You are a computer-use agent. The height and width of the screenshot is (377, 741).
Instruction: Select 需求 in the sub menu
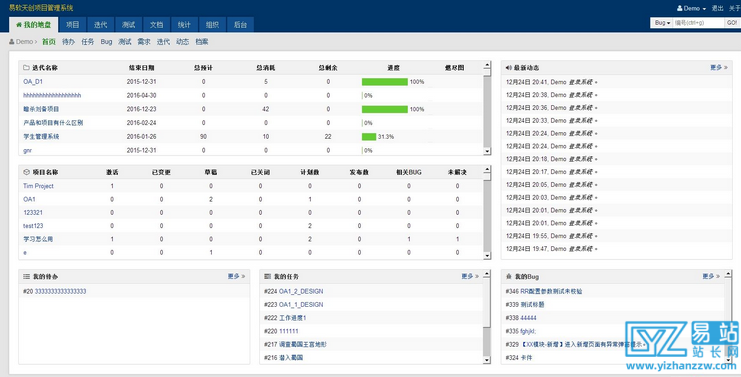[x=144, y=42]
